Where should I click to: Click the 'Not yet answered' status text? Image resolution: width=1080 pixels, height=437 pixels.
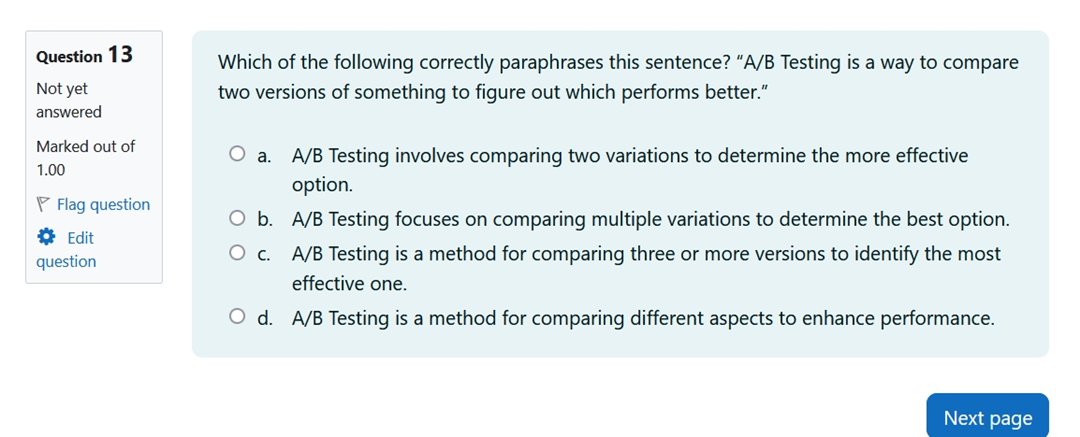point(68,100)
